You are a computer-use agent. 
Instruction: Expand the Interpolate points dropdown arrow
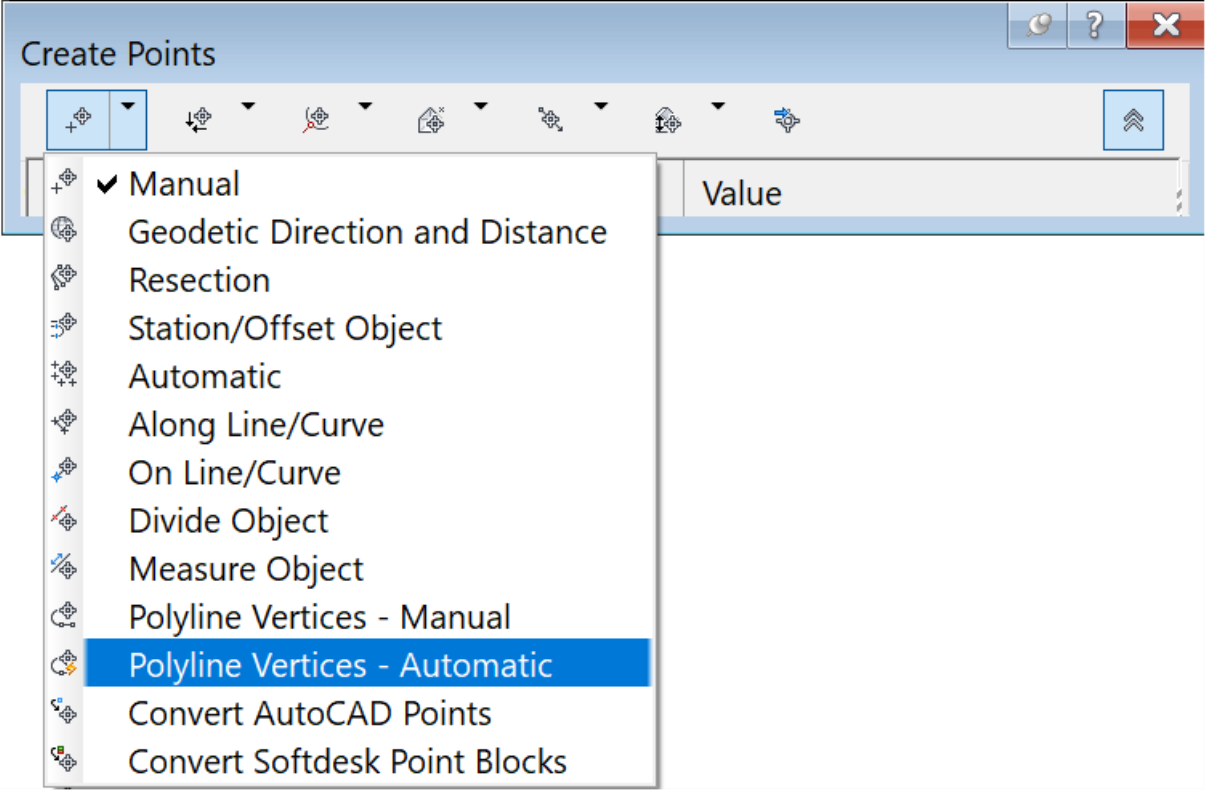coord(600,104)
